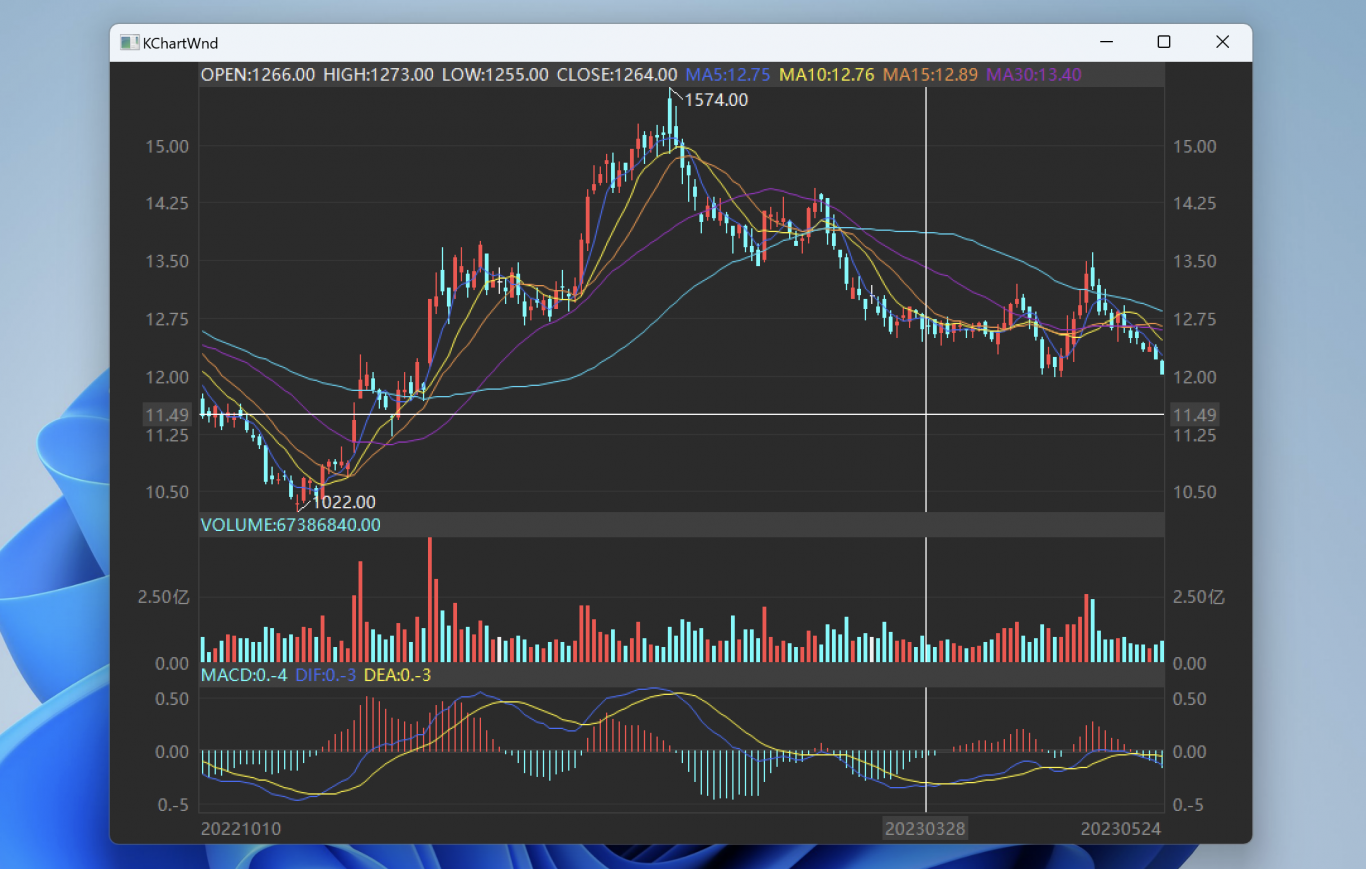Click the left axis 12.75 price label
Screen dimensions: 1366x869
point(167,319)
